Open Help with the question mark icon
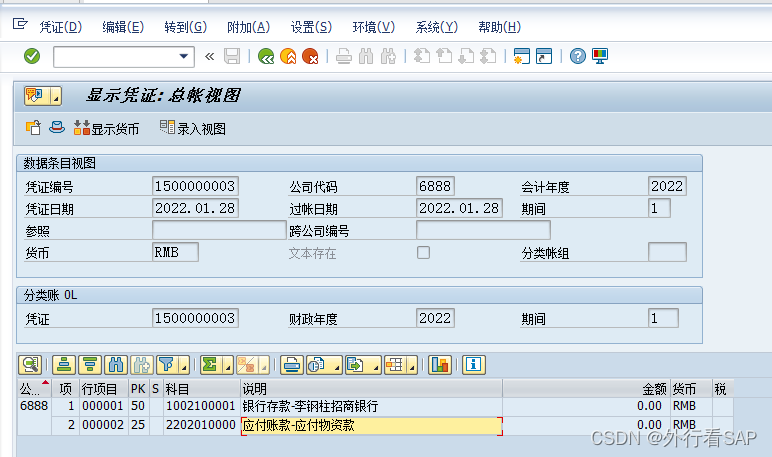The height and width of the screenshot is (457, 772). [578, 56]
